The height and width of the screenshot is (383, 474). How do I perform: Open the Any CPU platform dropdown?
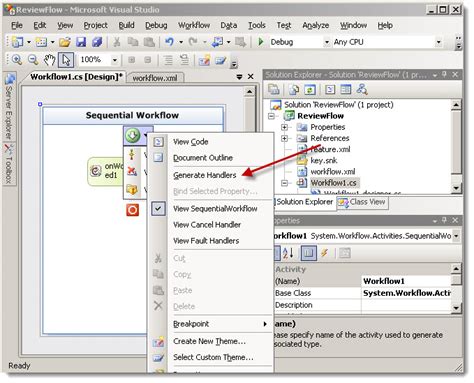(x=439, y=42)
